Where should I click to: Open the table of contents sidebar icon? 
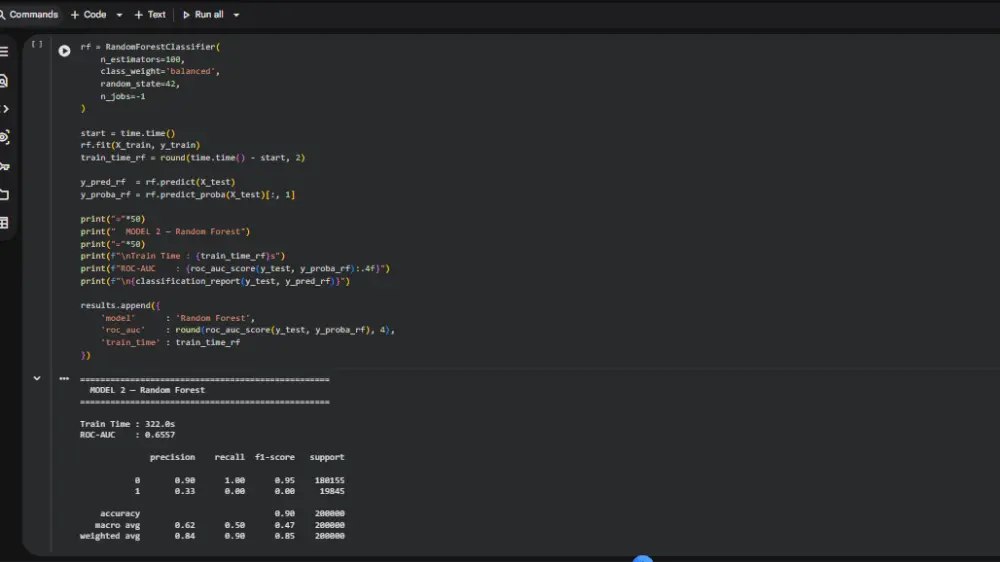coord(4,52)
